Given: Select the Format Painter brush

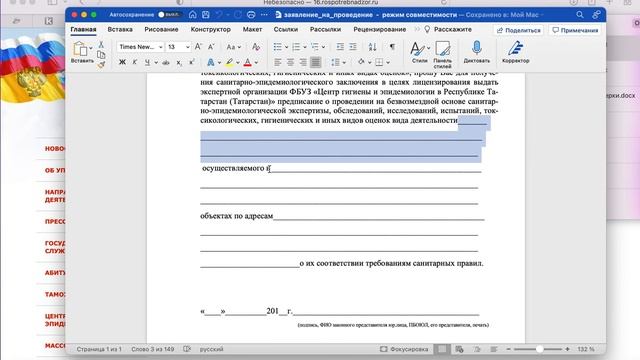Looking at the screenshot, I should click(x=101, y=64).
